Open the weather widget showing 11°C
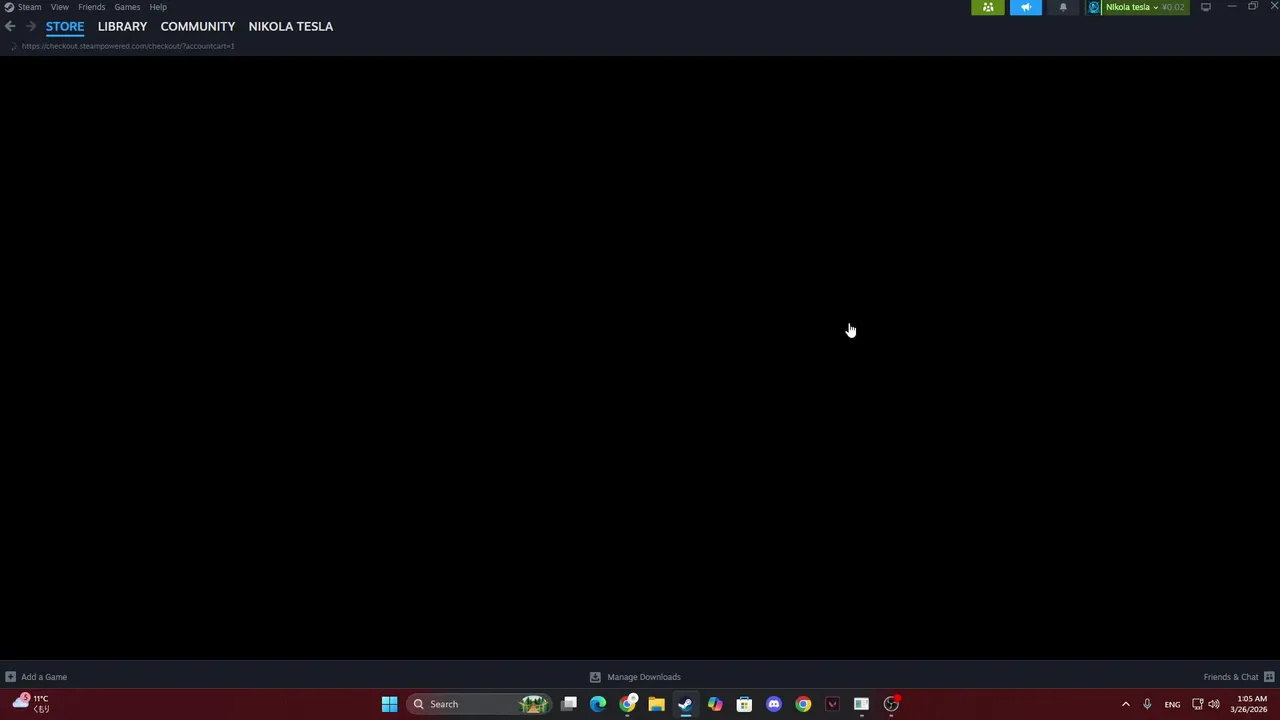1280x720 pixels. [x=30, y=704]
